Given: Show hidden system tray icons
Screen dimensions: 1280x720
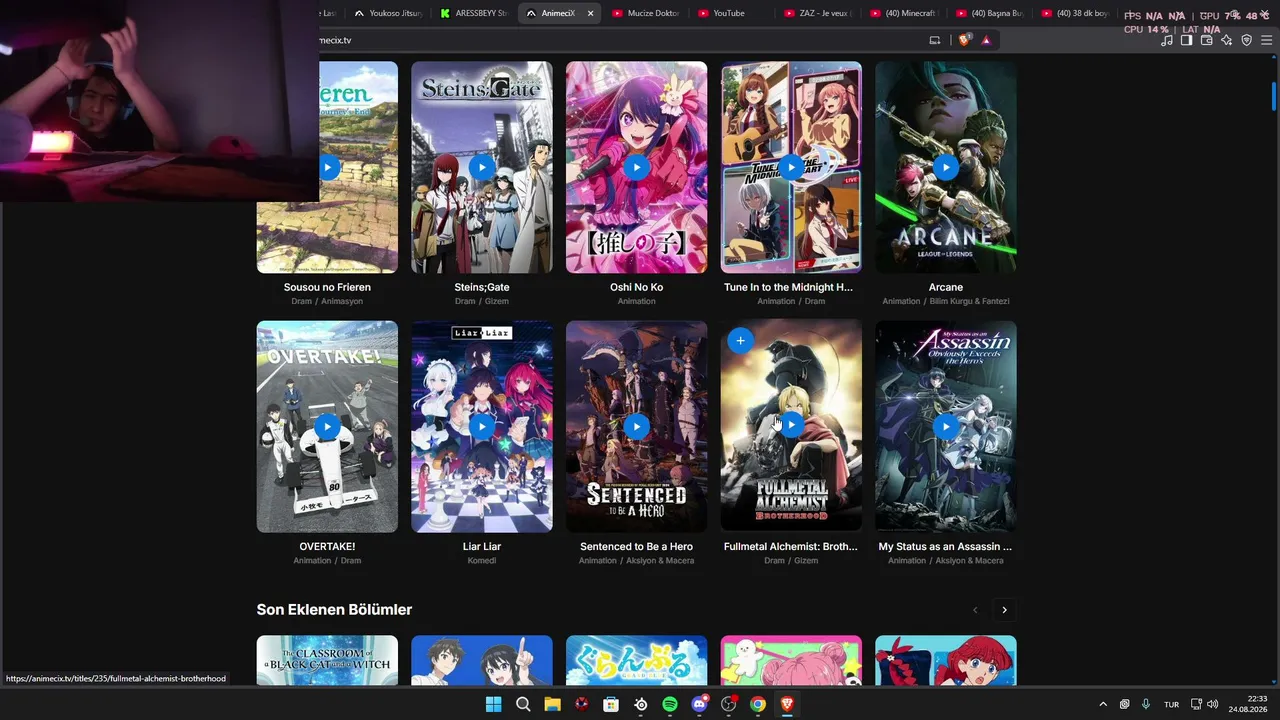Looking at the screenshot, I should (1103, 704).
